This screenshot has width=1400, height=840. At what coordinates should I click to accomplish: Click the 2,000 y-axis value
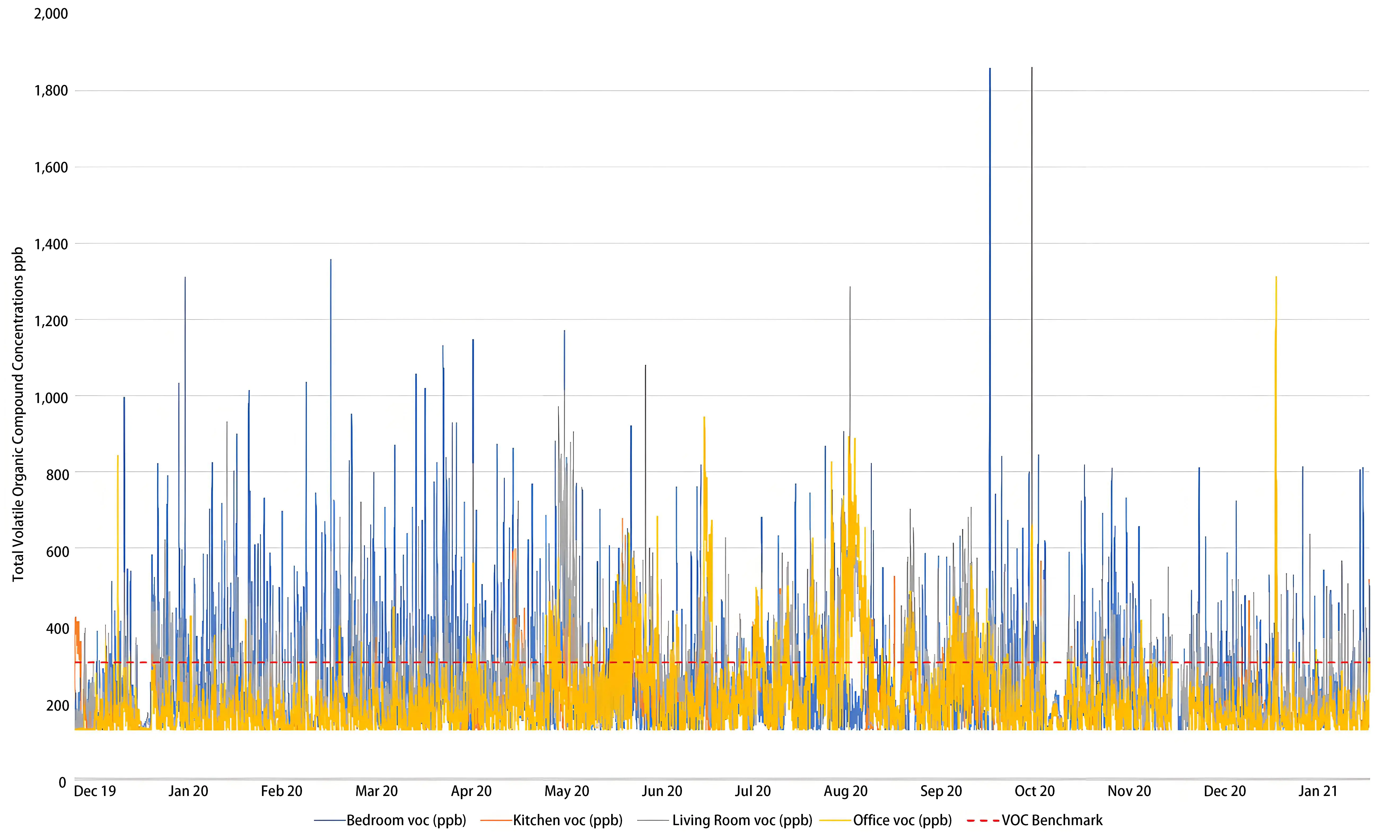tap(51, 14)
